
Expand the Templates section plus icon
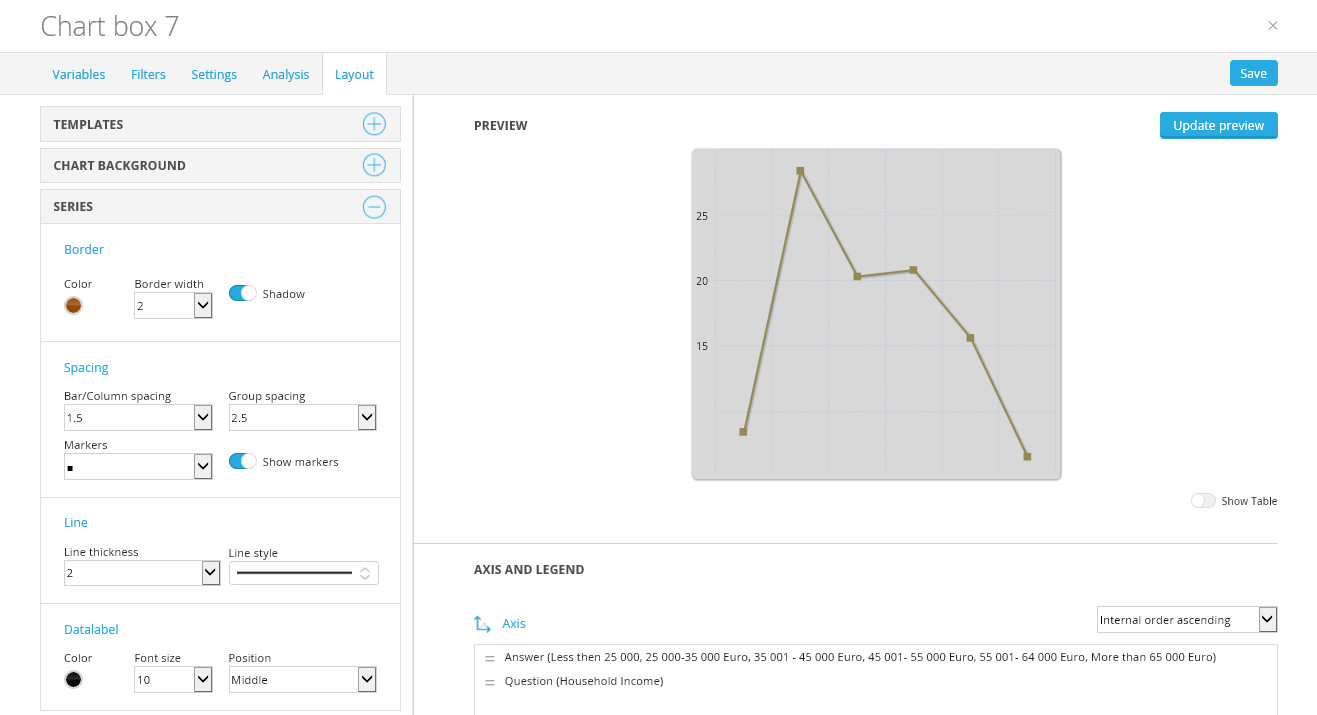point(374,124)
